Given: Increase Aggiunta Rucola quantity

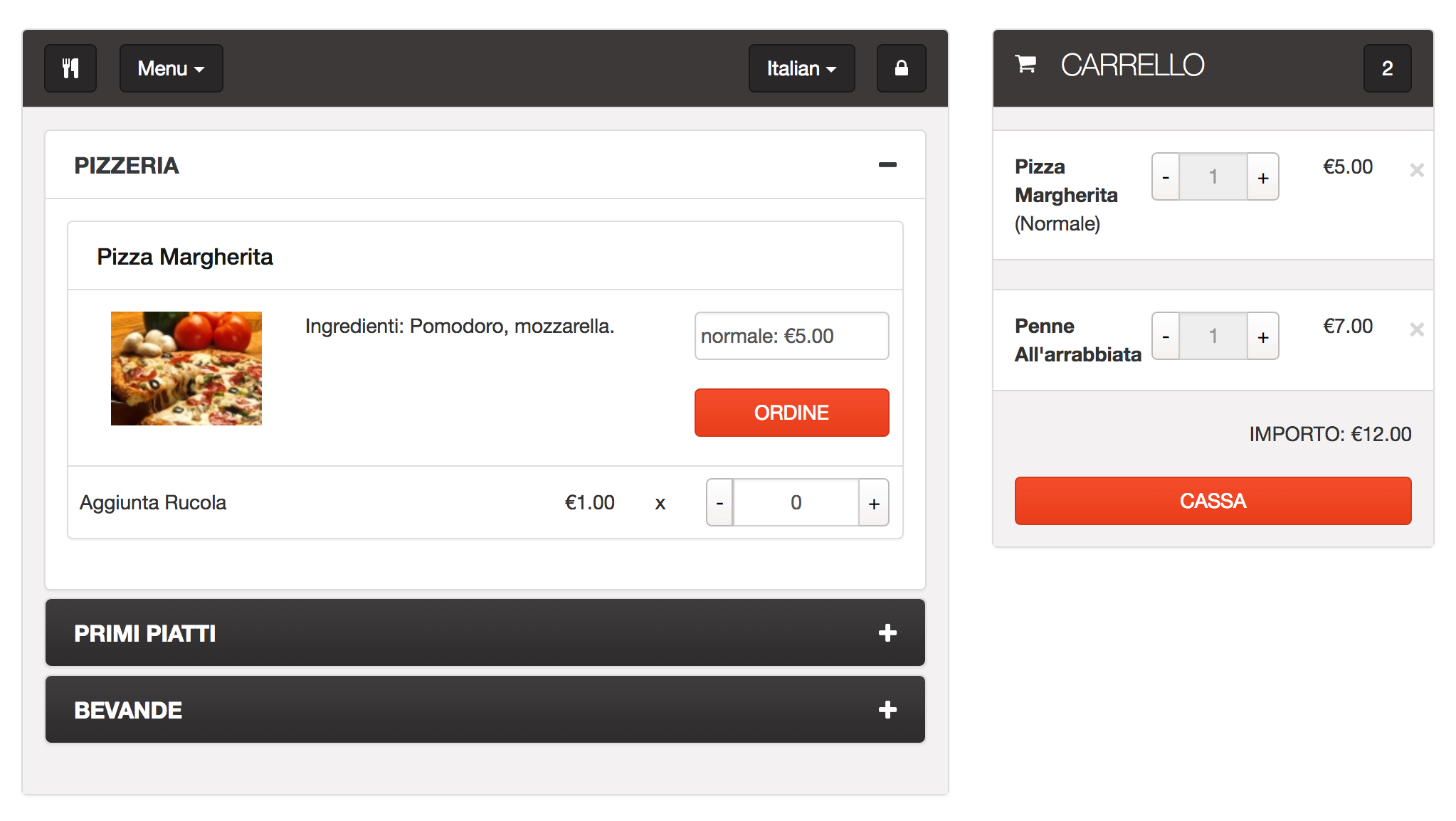Looking at the screenshot, I should click(x=874, y=503).
